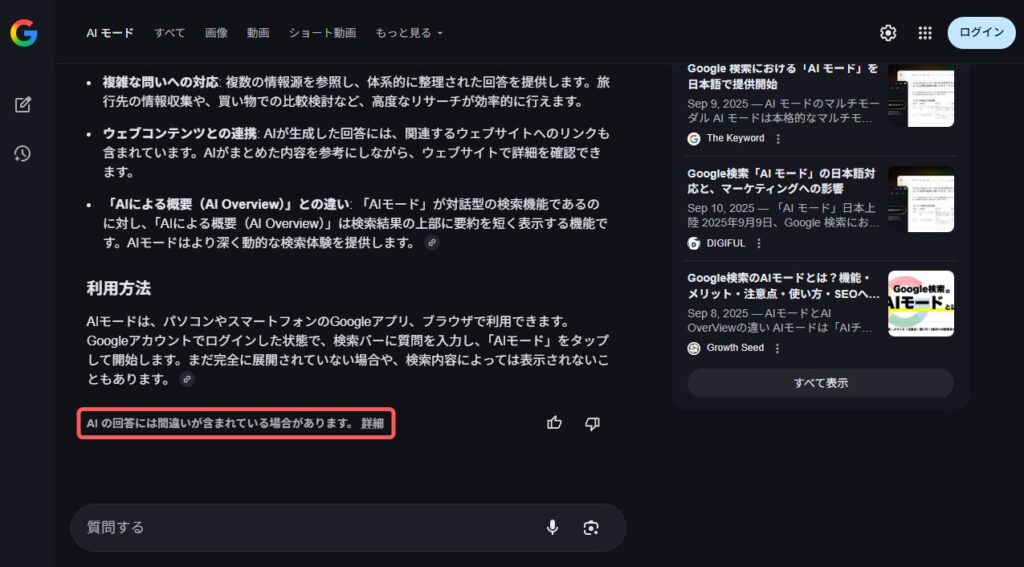Click Growth Seed source favicon
The width and height of the screenshot is (1024, 567).
[694, 348]
